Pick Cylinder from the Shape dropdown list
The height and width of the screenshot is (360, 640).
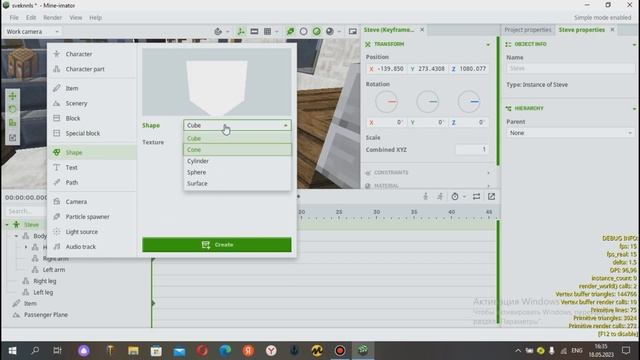[x=238, y=161]
